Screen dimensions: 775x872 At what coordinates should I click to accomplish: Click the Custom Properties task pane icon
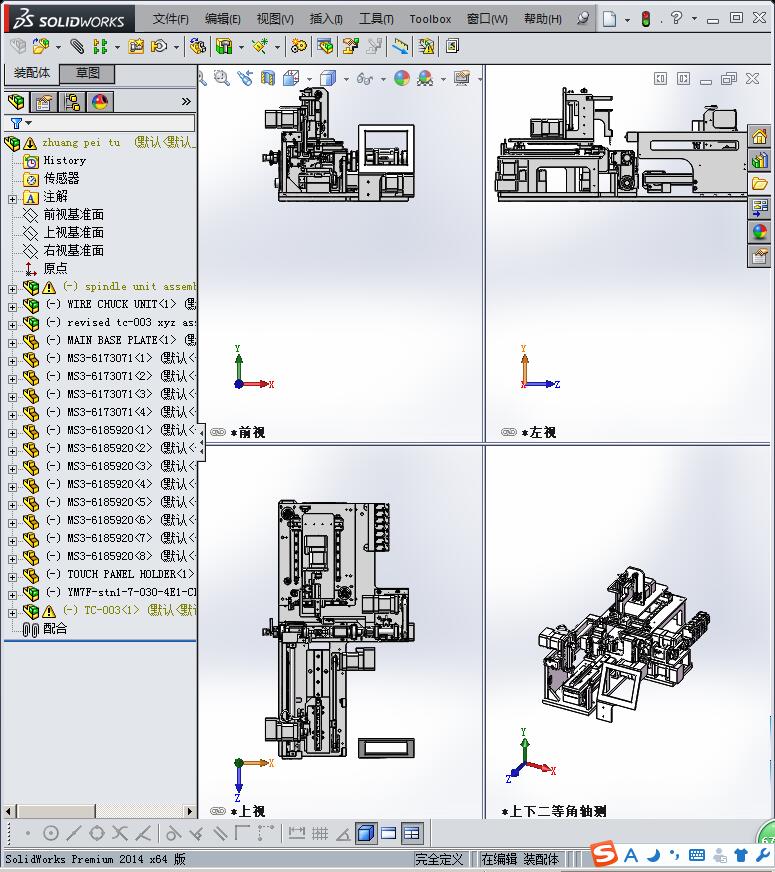(760, 256)
